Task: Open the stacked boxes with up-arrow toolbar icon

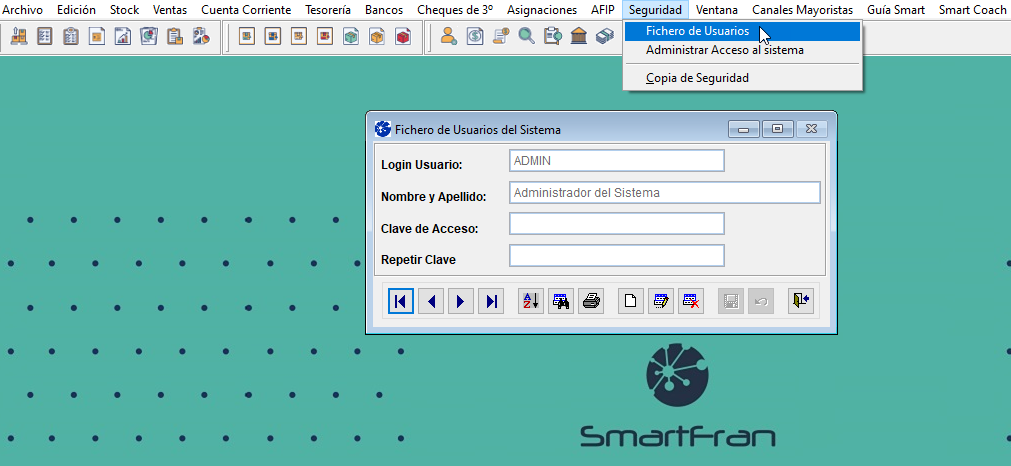Action: [19, 37]
